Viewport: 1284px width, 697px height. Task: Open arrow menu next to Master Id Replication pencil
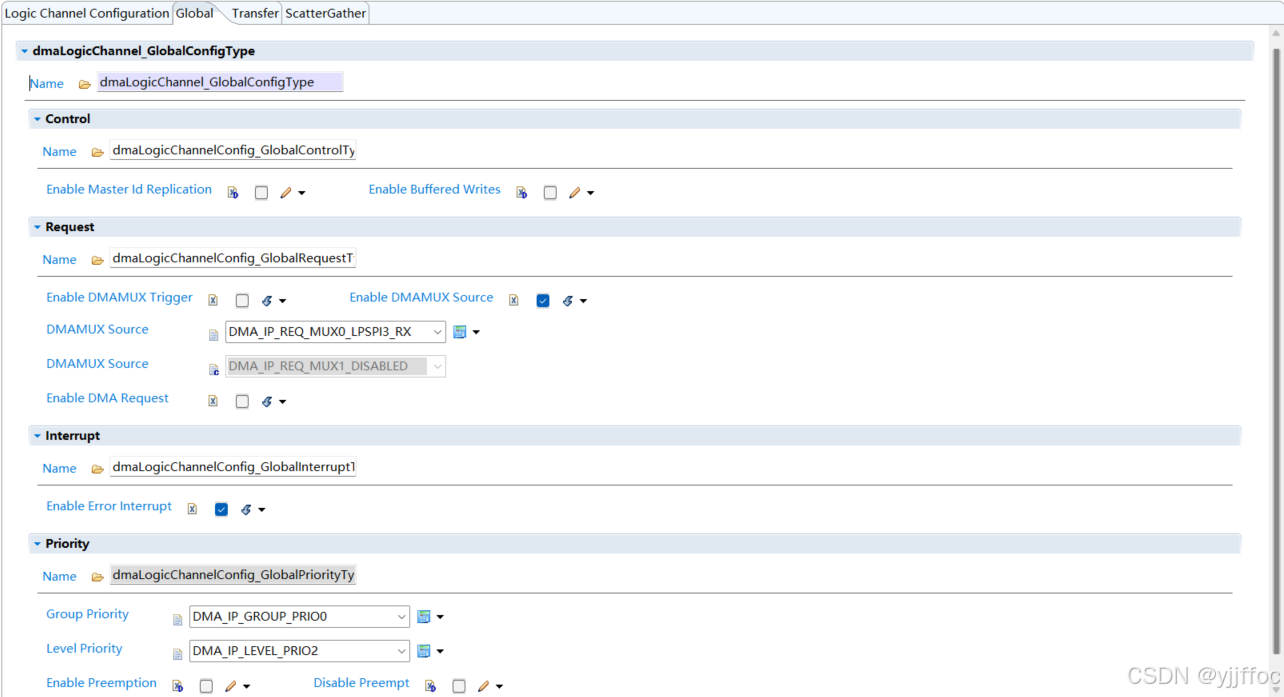pos(302,194)
